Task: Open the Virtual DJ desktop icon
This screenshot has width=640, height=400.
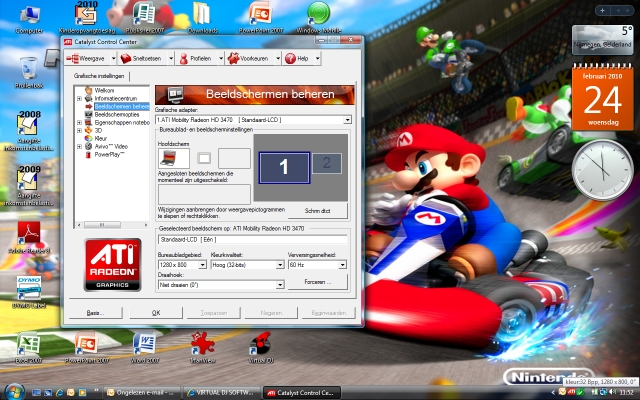Action: click(260, 347)
